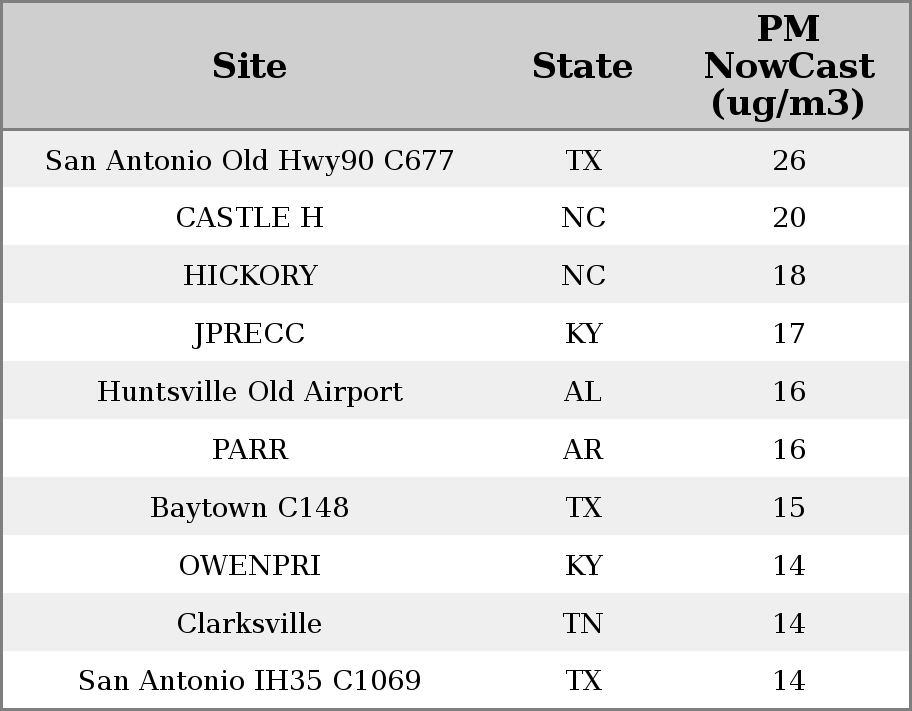
Task: Click the AR state cell
Action: pos(583,450)
